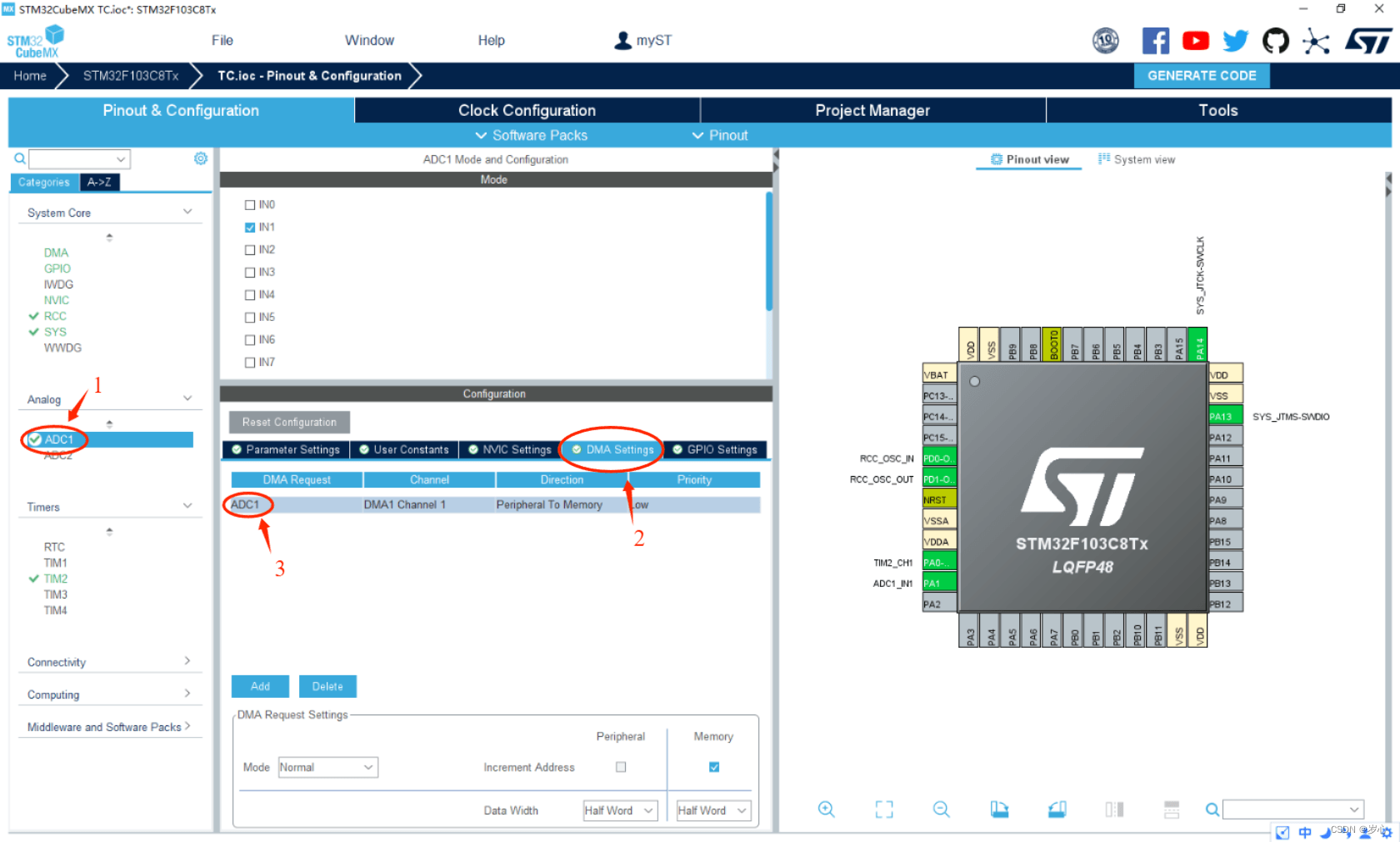The height and width of the screenshot is (842, 1400).
Task: Open the ST community network icon
Action: (1317, 40)
